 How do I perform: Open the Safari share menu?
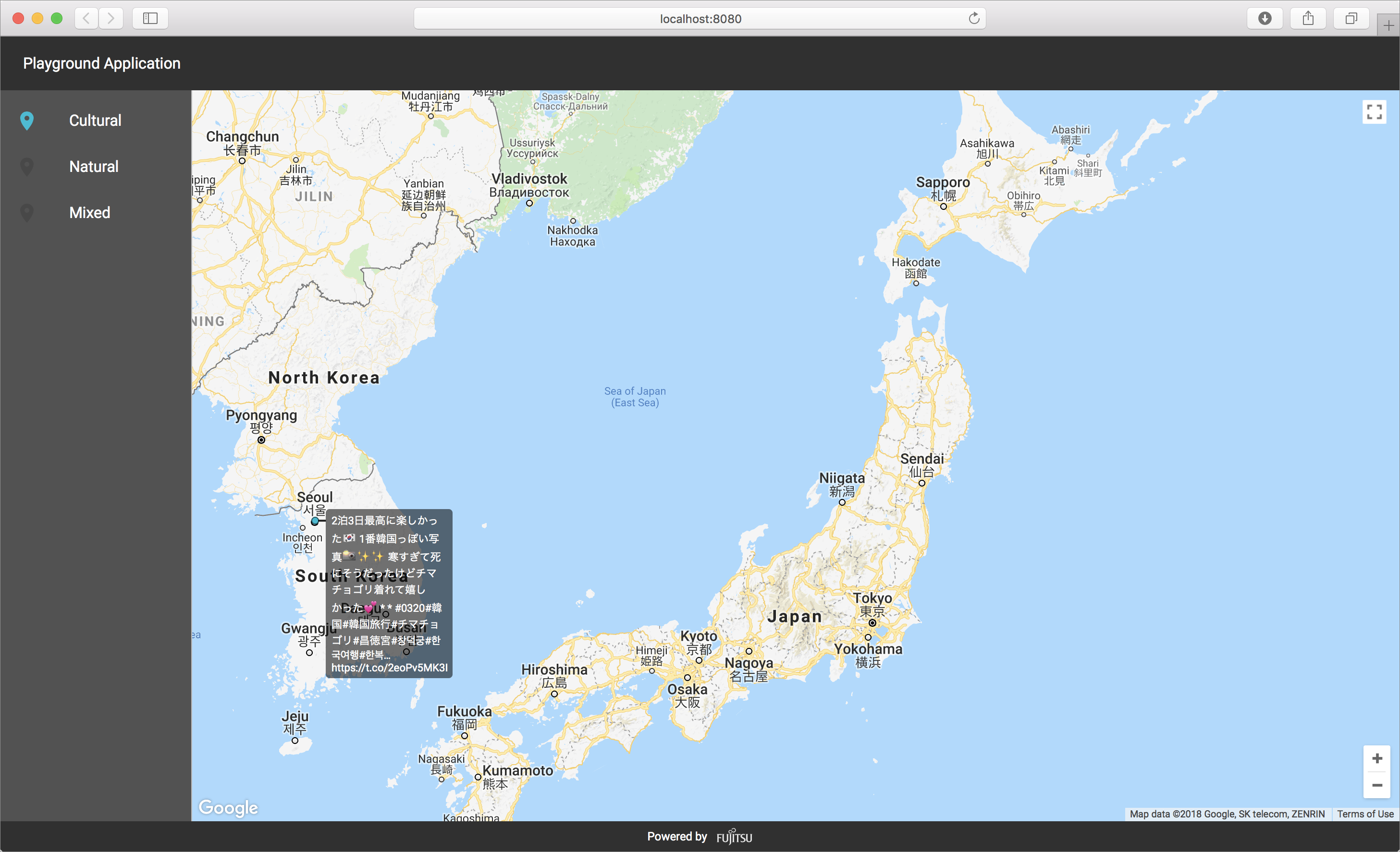coord(1308,18)
